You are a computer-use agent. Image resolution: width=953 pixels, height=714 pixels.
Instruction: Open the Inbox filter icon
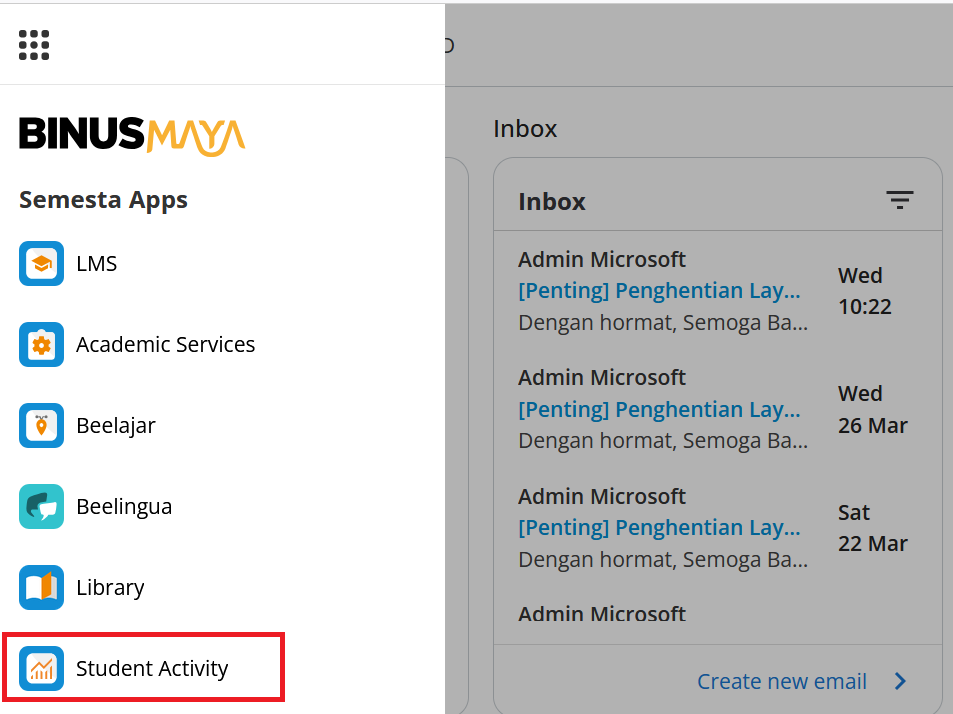(900, 200)
